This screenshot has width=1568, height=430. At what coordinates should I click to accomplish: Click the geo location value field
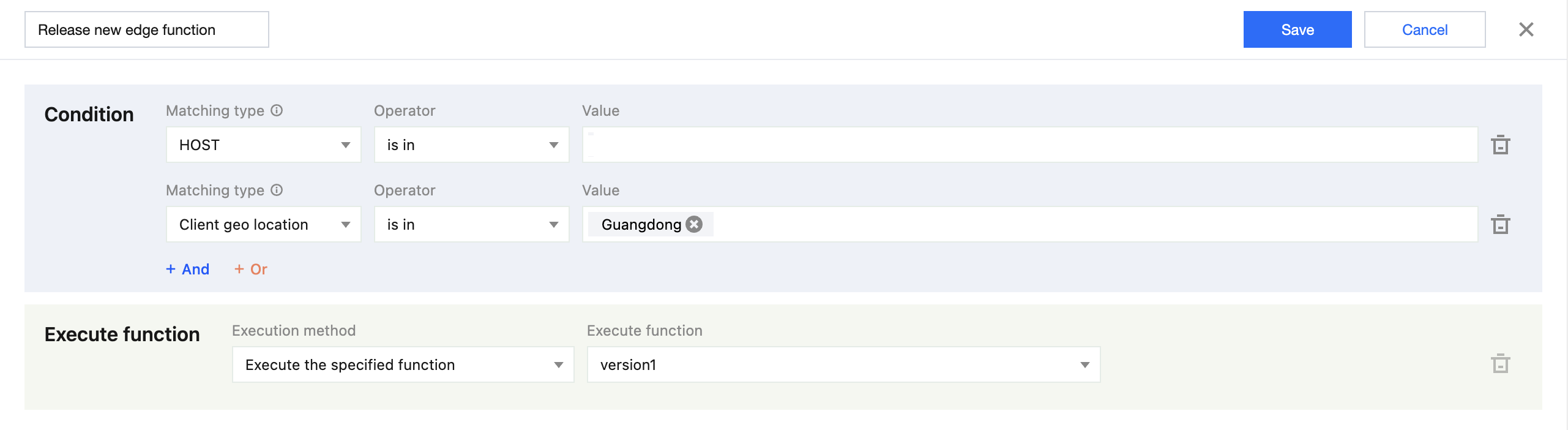pos(1089,225)
